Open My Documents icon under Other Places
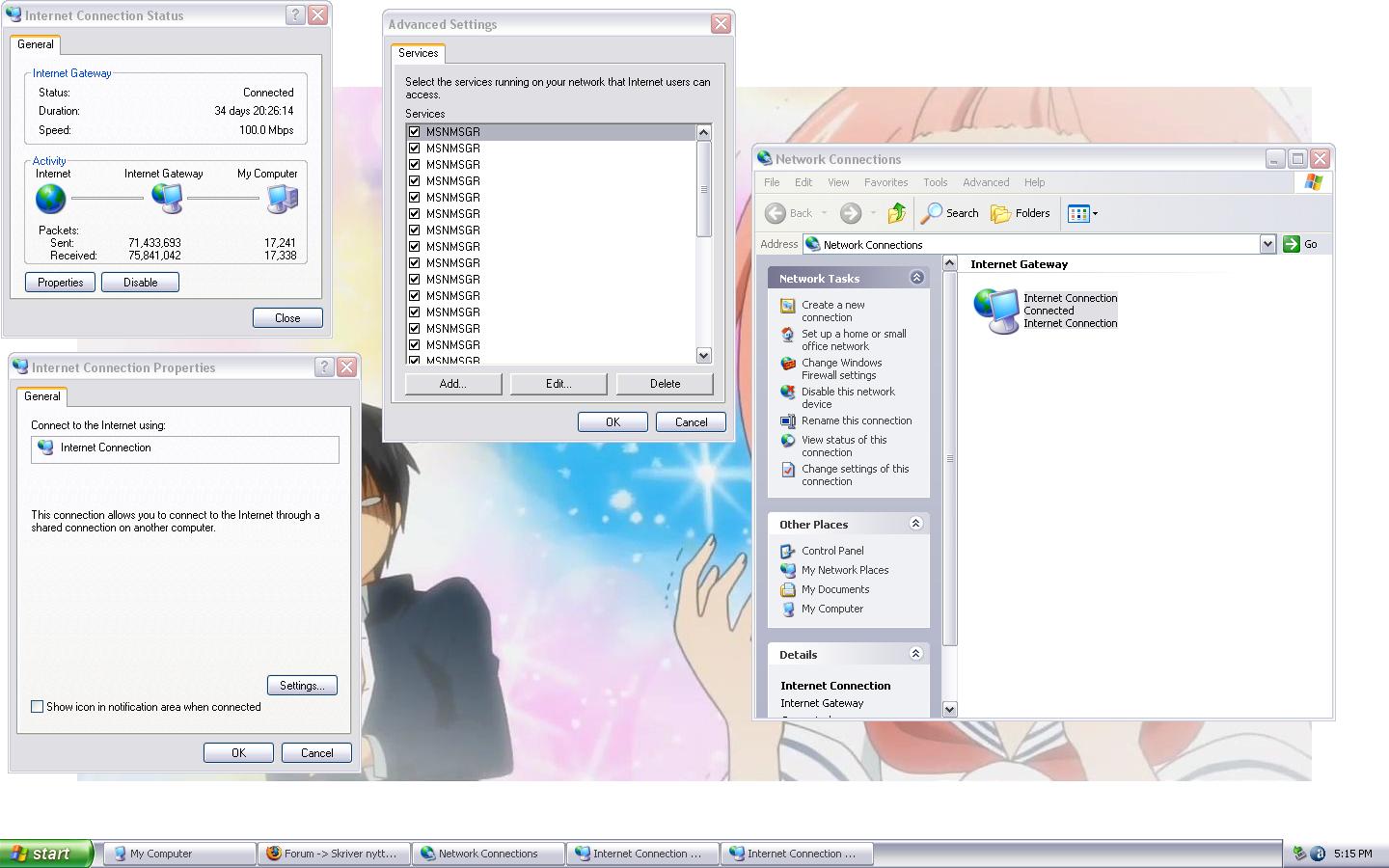Image resolution: width=1389 pixels, height=868 pixels. coord(788,589)
